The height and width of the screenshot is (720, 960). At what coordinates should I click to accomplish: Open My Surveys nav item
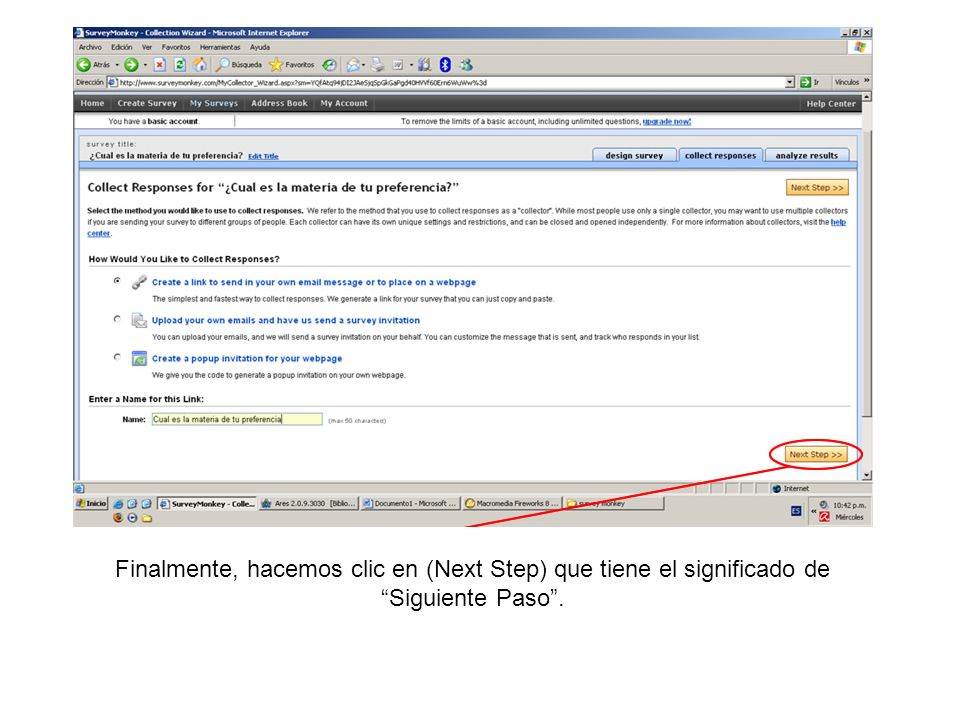(214, 103)
